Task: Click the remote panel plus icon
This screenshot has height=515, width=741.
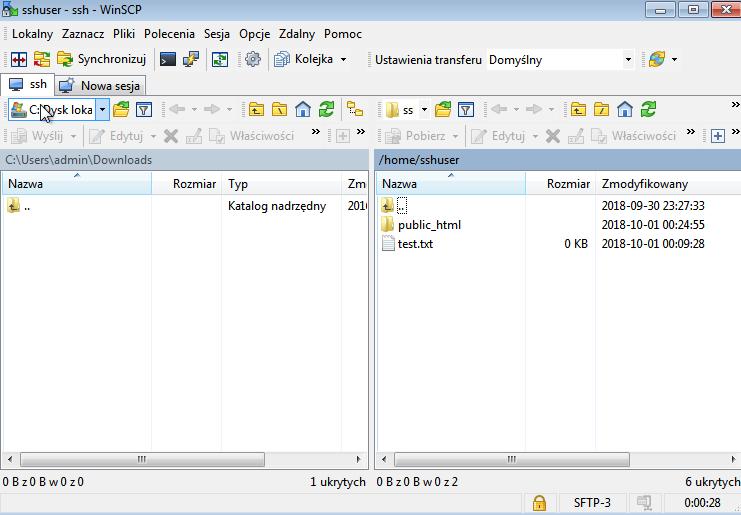Action: 718,136
